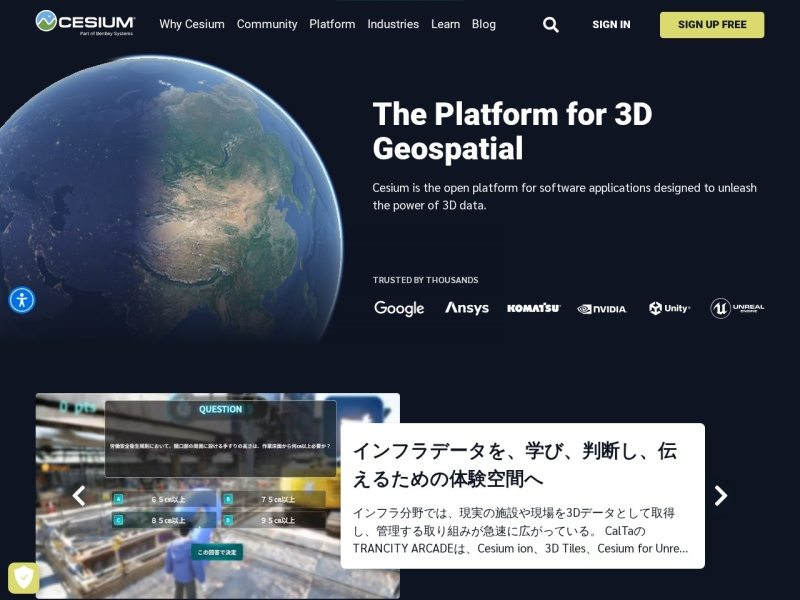Open the search magnifier icon
This screenshot has width=800, height=600.
tap(551, 24)
